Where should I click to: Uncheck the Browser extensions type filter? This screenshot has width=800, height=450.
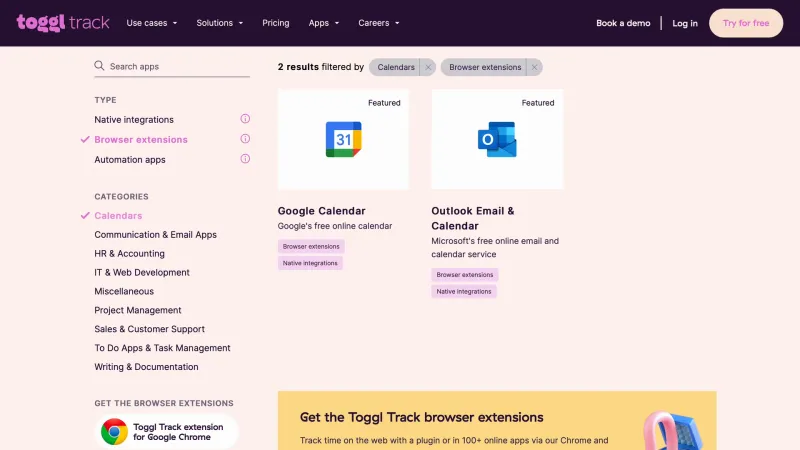tap(141, 139)
